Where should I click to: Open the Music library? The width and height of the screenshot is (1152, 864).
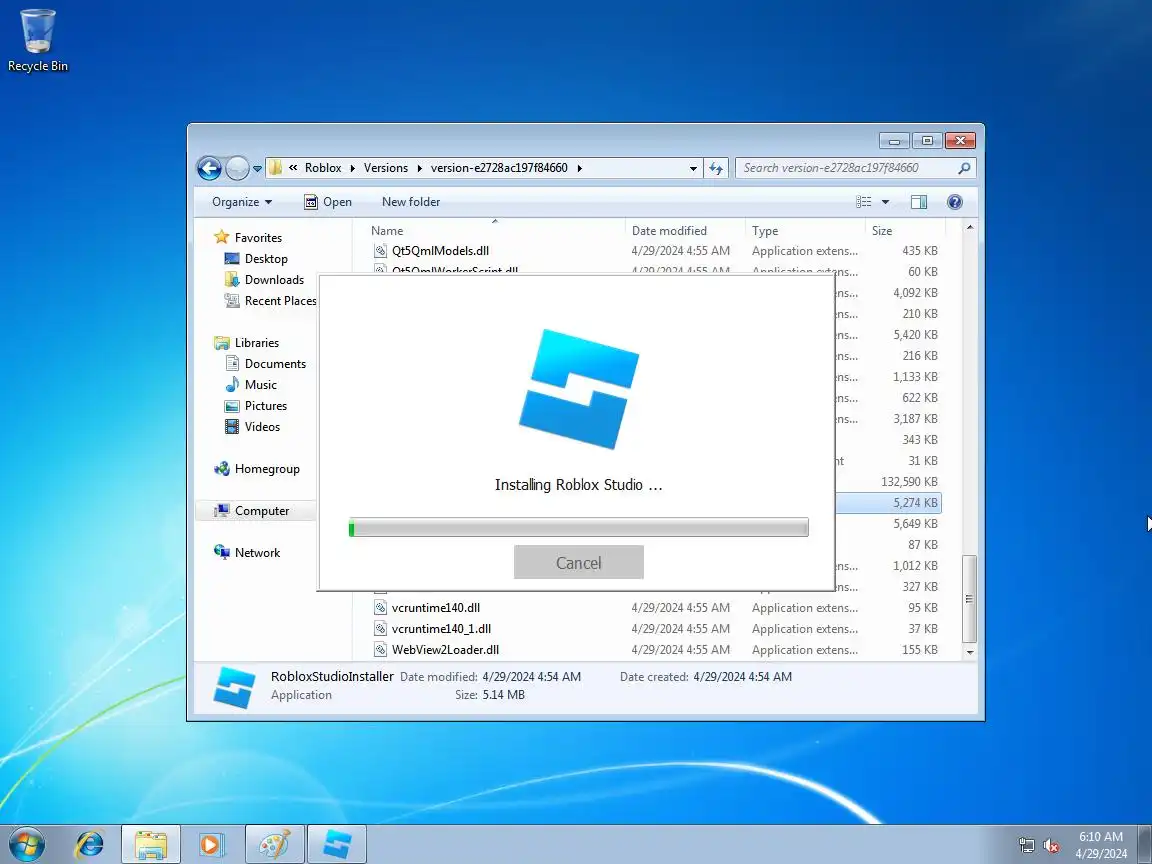pyautogui.click(x=251, y=384)
